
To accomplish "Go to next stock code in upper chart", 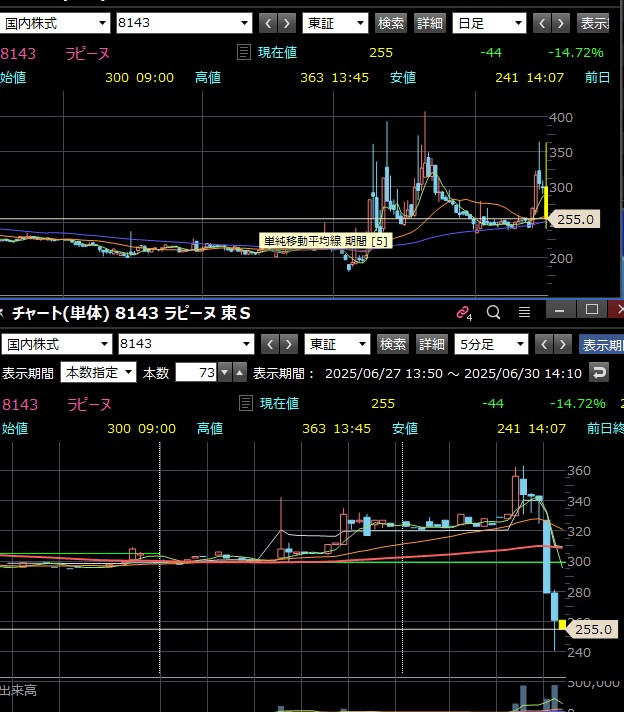I will tap(286, 23).
